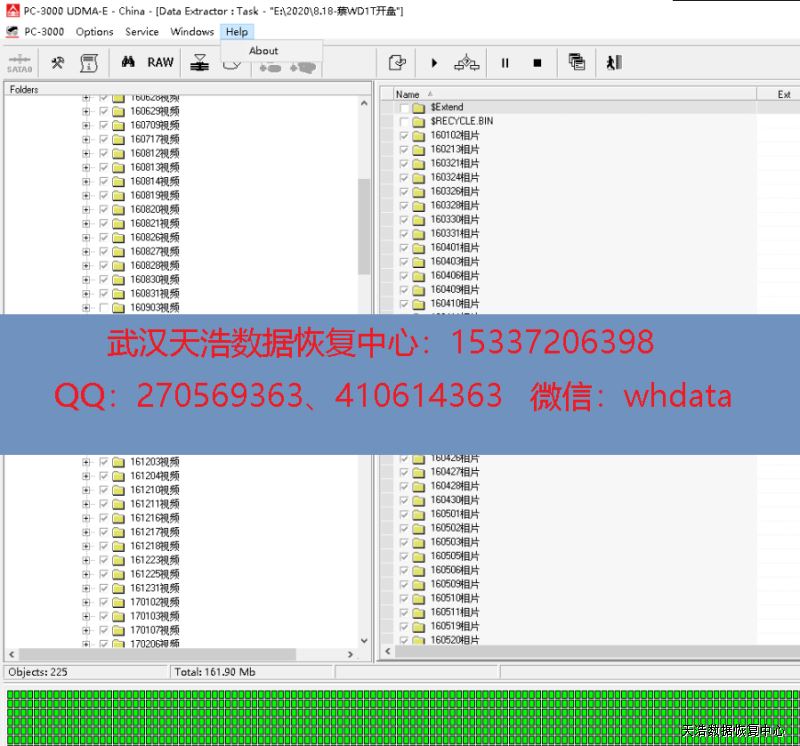Check the $Extend folder checkbox
The width and height of the screenshot is (800, 746).
point(404,107)
